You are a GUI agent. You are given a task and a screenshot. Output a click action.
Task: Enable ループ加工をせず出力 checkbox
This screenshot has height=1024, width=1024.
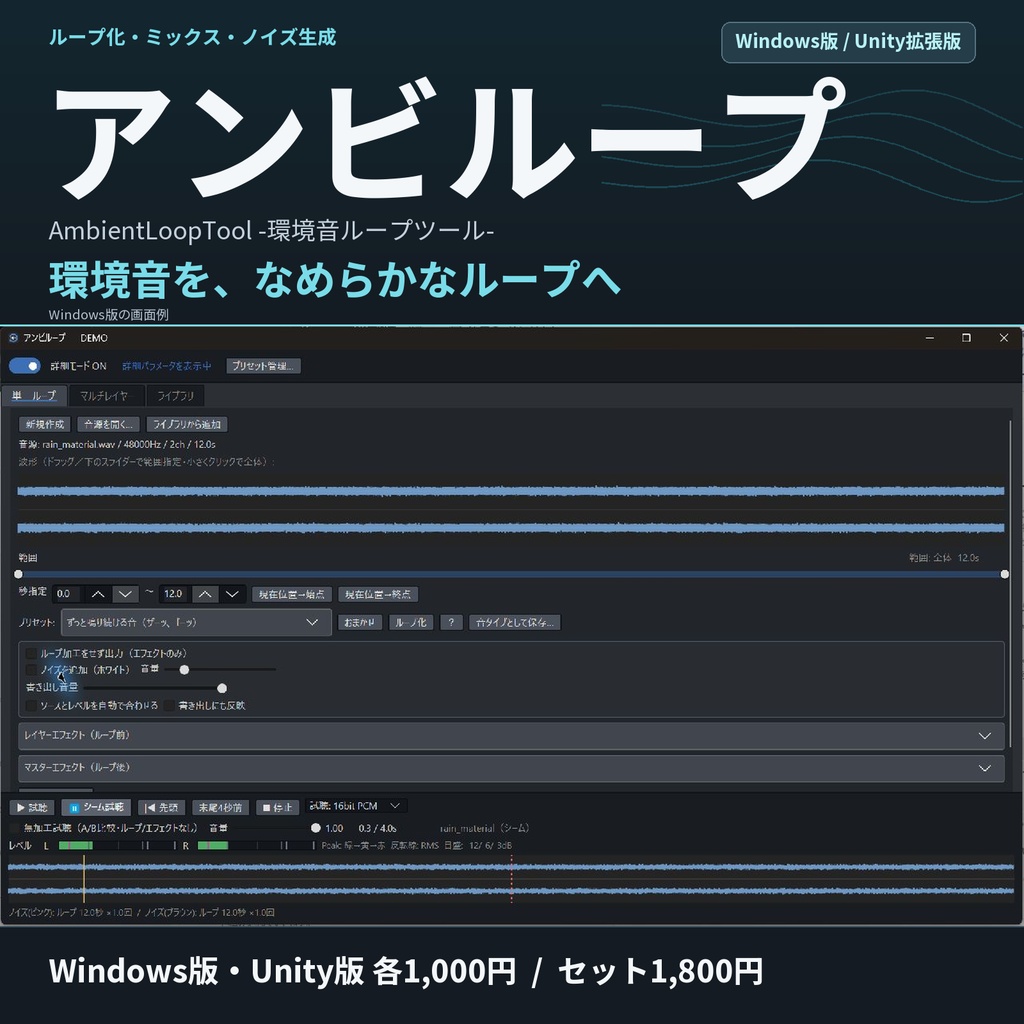[31, 653]
